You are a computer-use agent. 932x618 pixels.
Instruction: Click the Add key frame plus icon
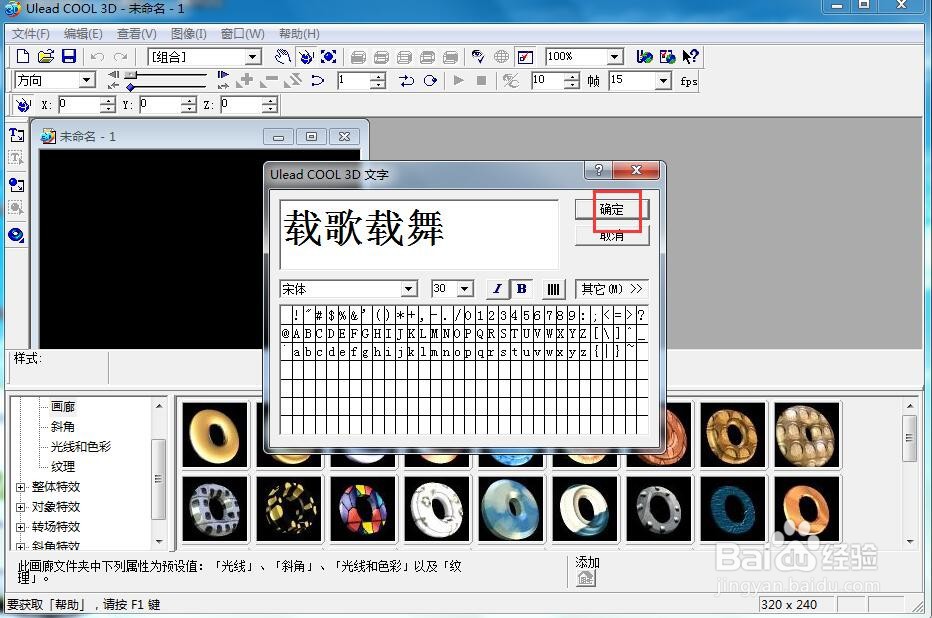pos(245,80)
